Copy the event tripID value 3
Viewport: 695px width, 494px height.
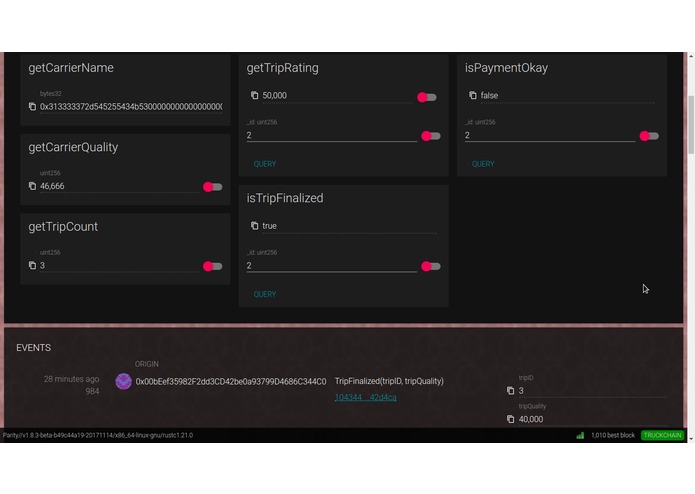[x=511, y=390]
